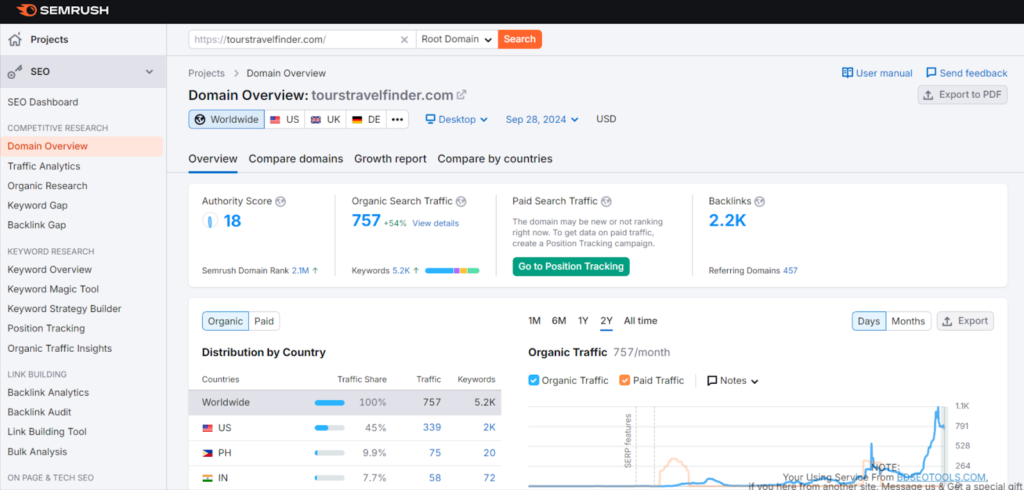This screenshot has height=490, width=1024.
Task: Open Overview tab
Action: [213, 159]
